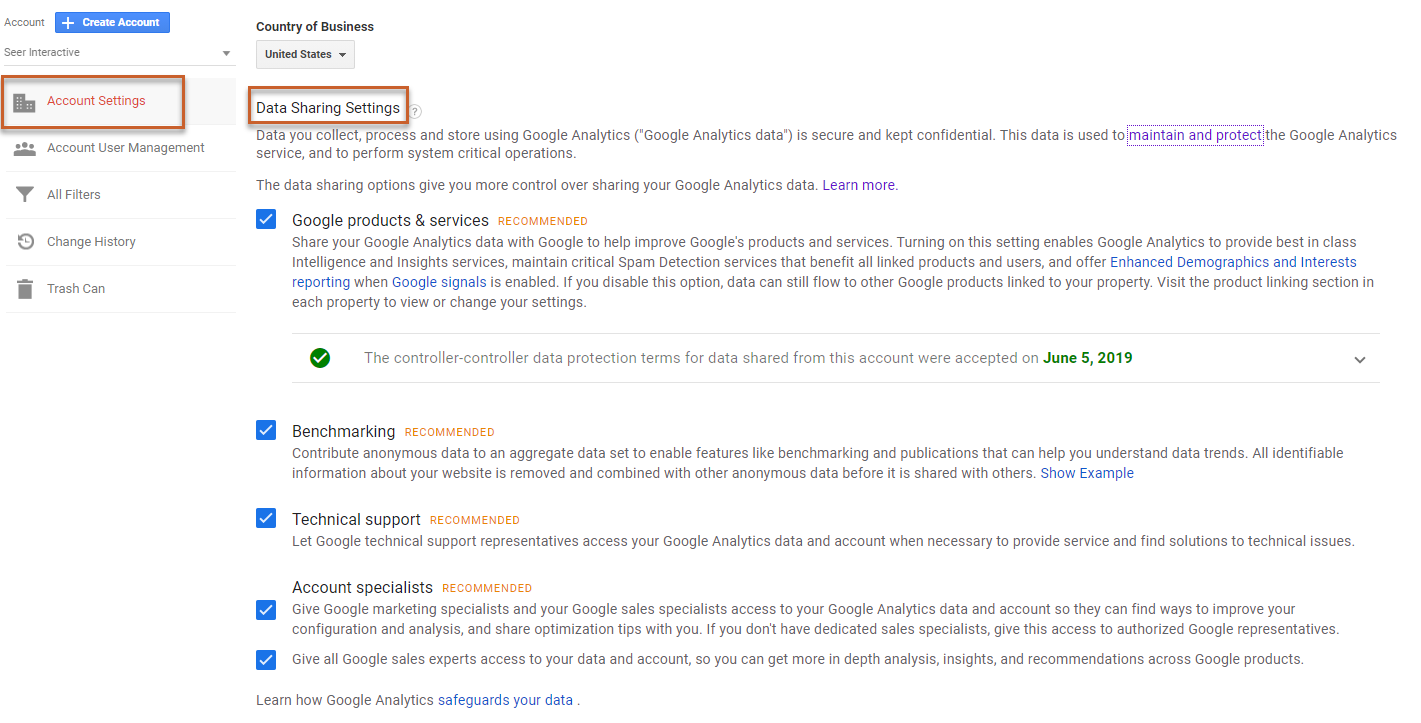1421x723 pixels.
Task: Open the Show Example link
Action: (x=1087, y=473)
